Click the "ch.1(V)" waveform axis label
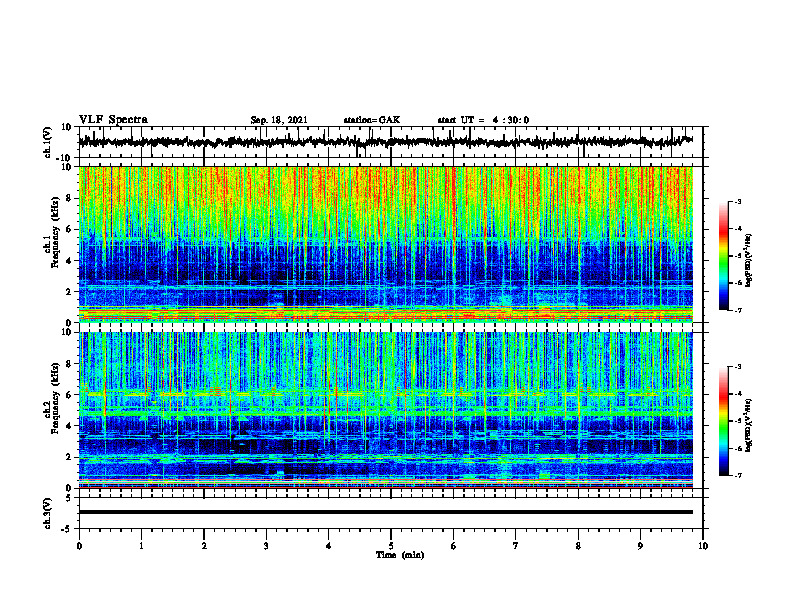The height and width of the screenshot is (612, 792). pos(48,142)
